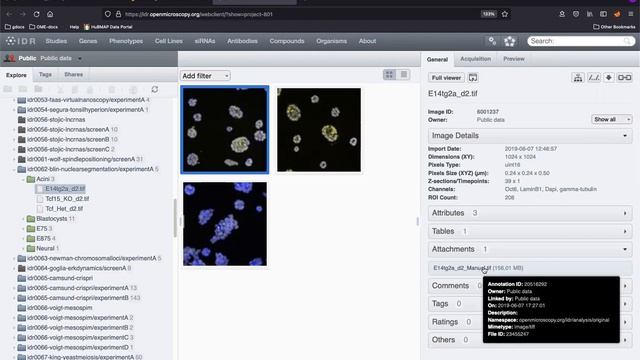640x360 pixels.
Task: Open the Studies menu
Action: point(56,41)
